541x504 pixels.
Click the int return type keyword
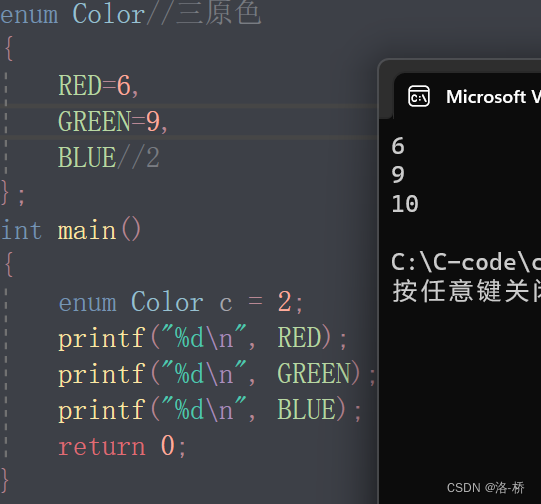point(21,230)
